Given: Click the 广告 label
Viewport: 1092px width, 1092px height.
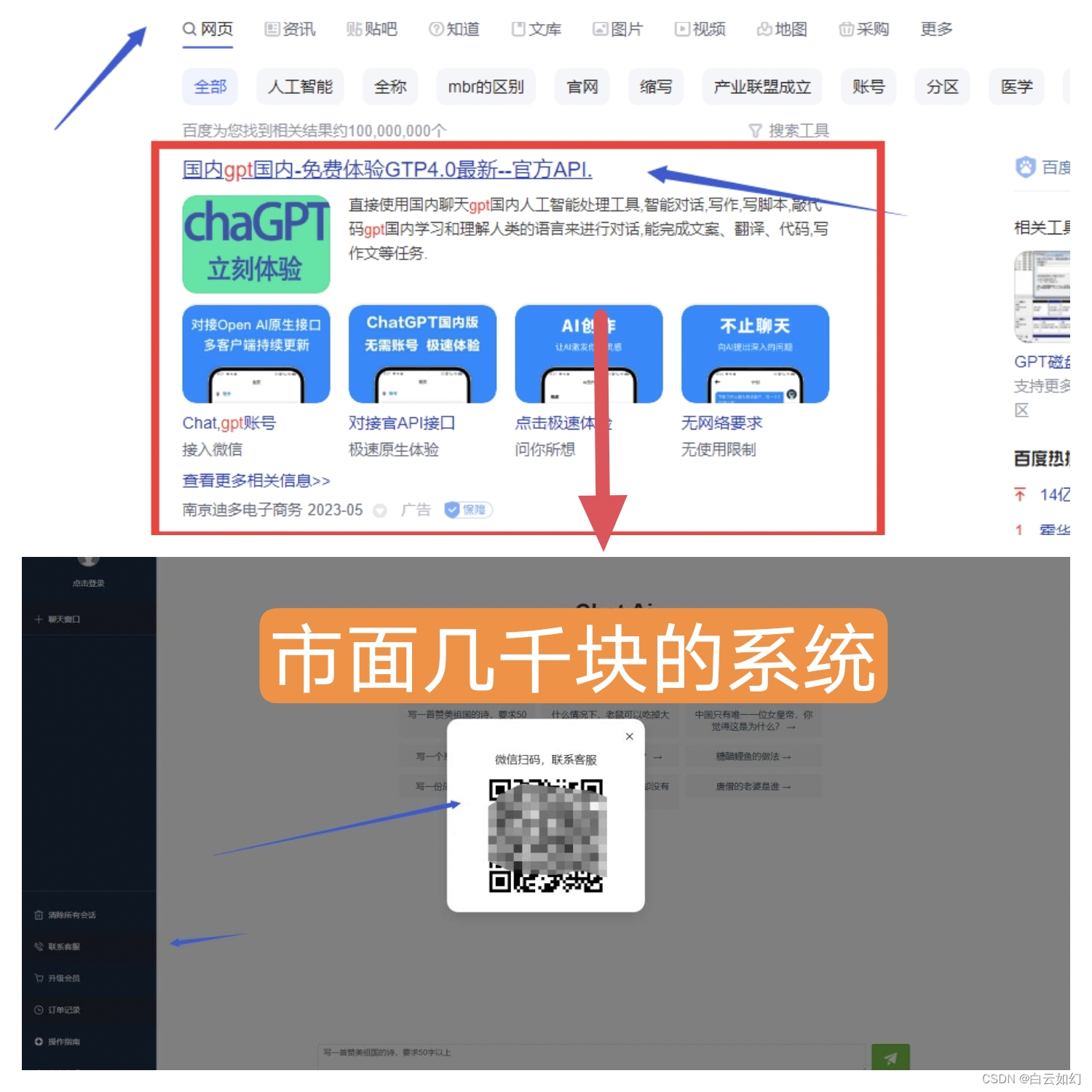Looking at the screenshot, I should point(416,510).
